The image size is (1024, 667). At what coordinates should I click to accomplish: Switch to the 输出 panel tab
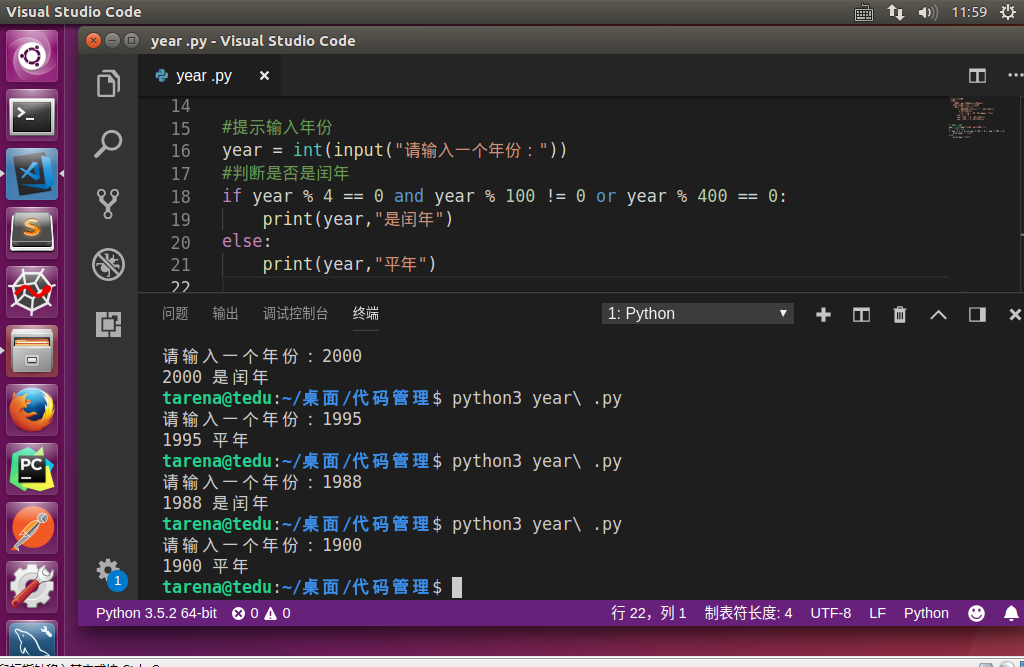point(225,313)
